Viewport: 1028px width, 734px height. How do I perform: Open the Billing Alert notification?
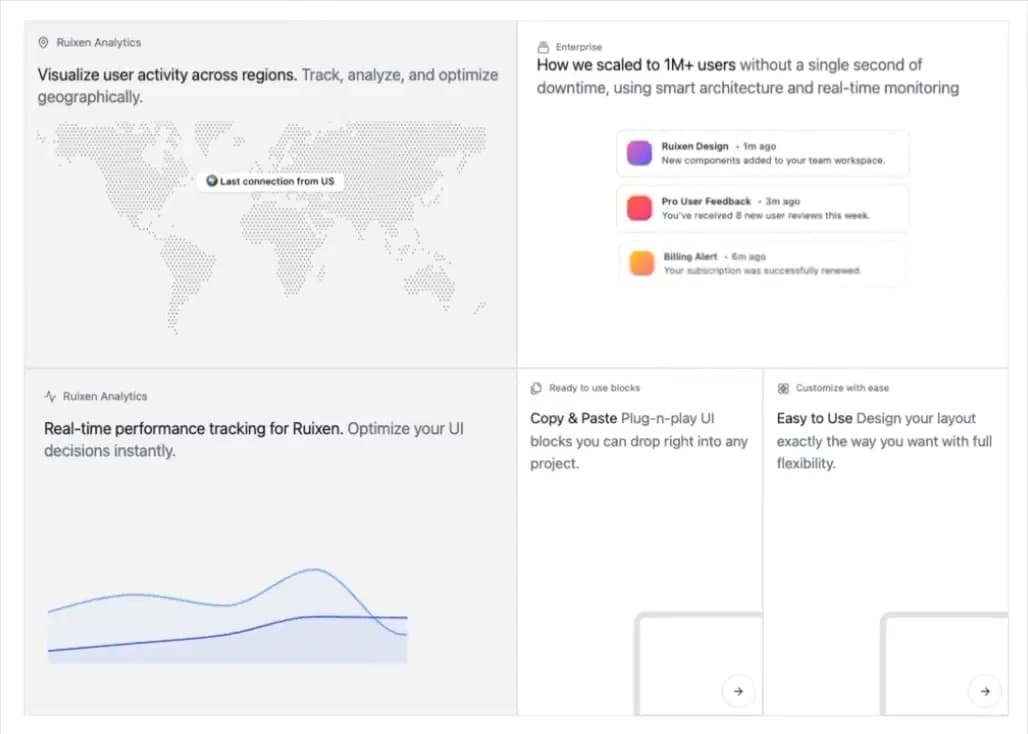point(762,263)
